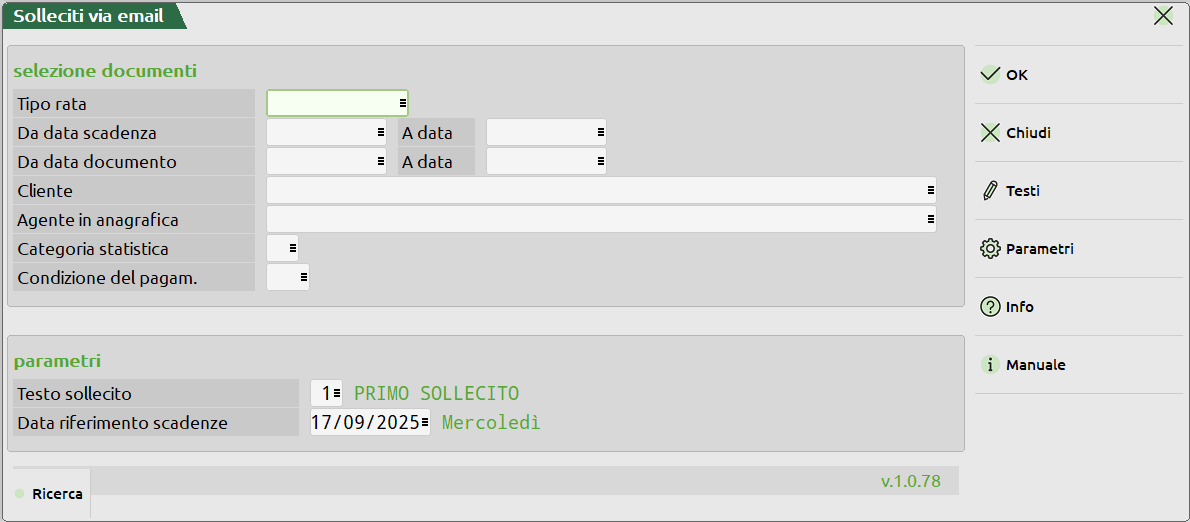Open the Cliente lookup list
Image resolution: width=1190 pixels, height=522 pixels.
pyautogui.click(x=930, y=190)
